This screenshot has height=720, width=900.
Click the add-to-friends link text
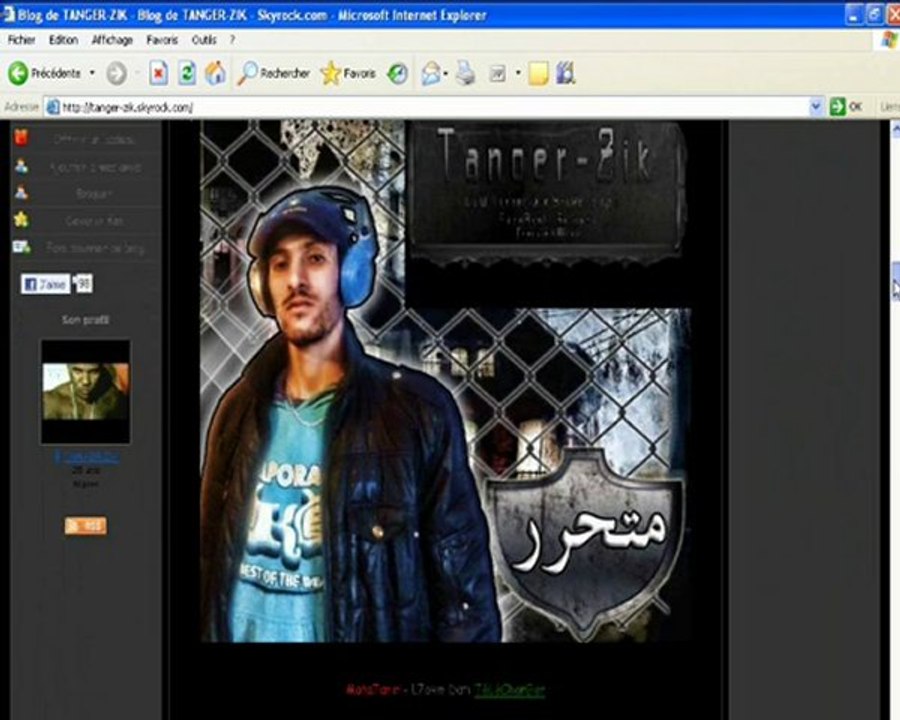point(95,167)
